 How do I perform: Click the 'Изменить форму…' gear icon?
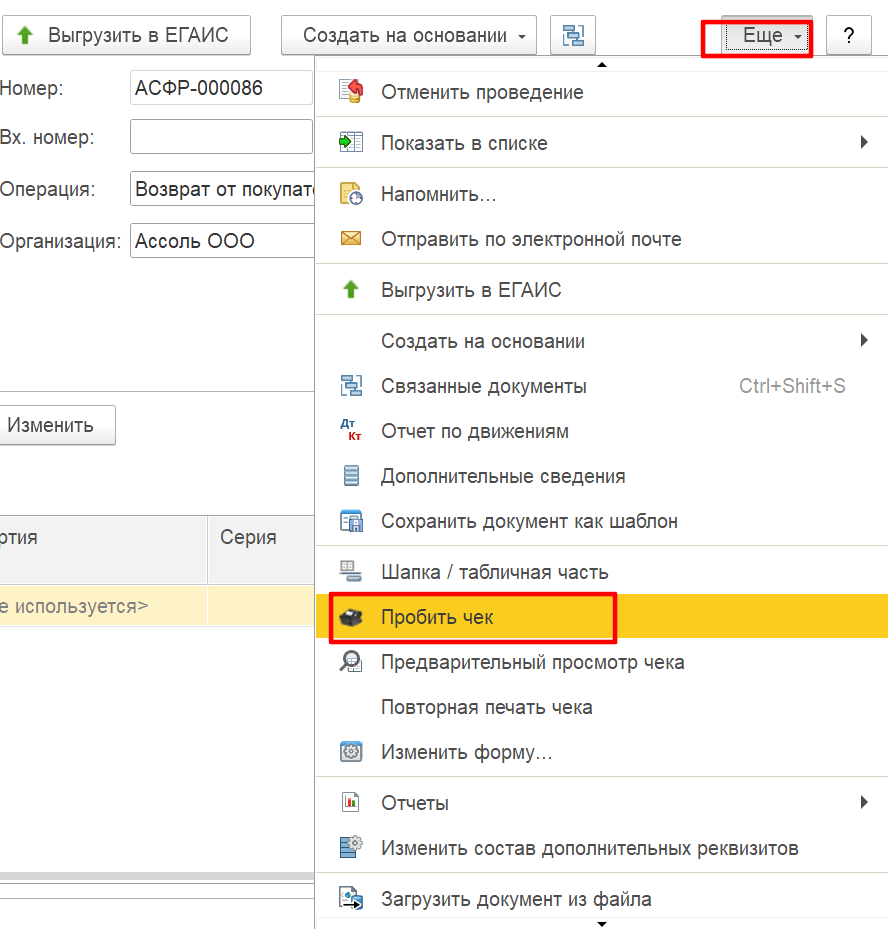pos(351,751)
